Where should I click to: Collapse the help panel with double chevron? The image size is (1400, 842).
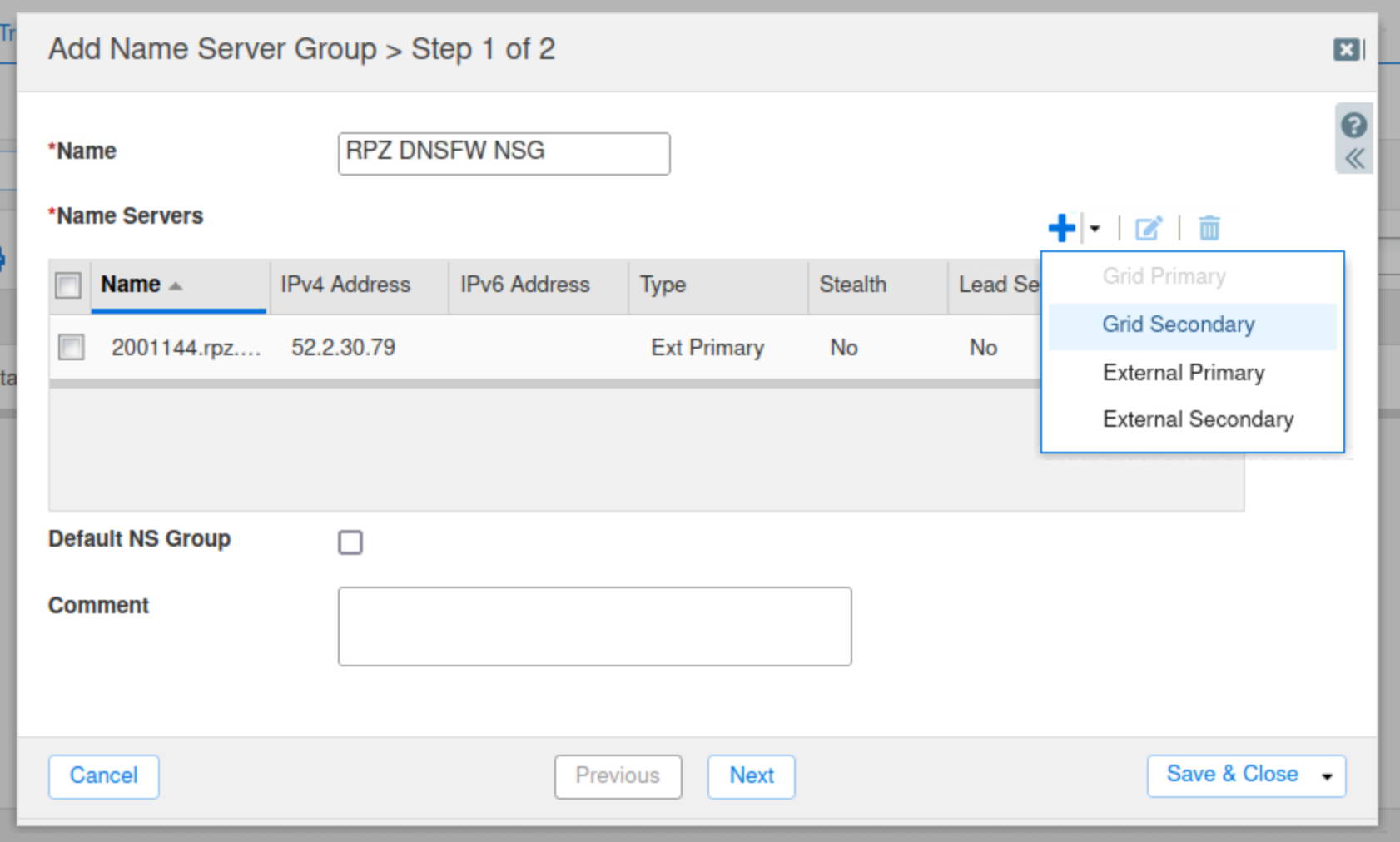(1354, 158)
